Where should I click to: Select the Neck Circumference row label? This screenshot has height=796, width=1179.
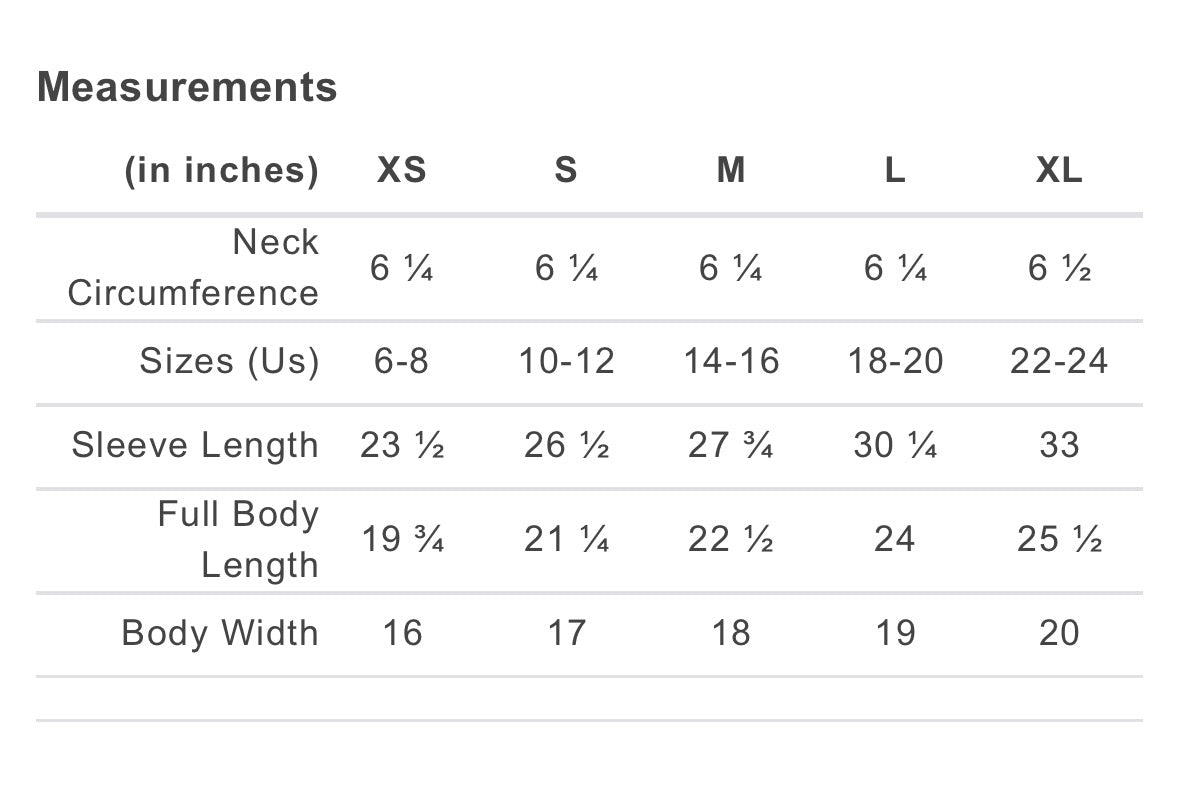coord(193,267)
